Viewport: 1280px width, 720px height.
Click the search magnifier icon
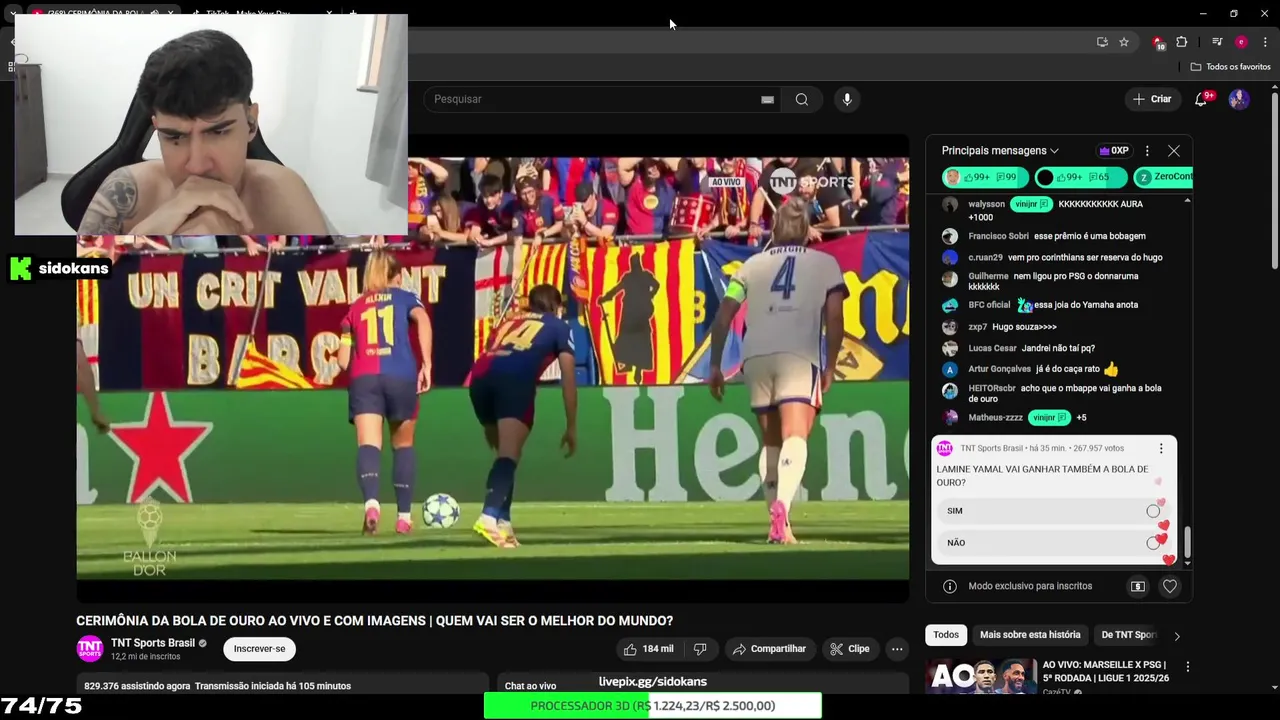(801, 99)
